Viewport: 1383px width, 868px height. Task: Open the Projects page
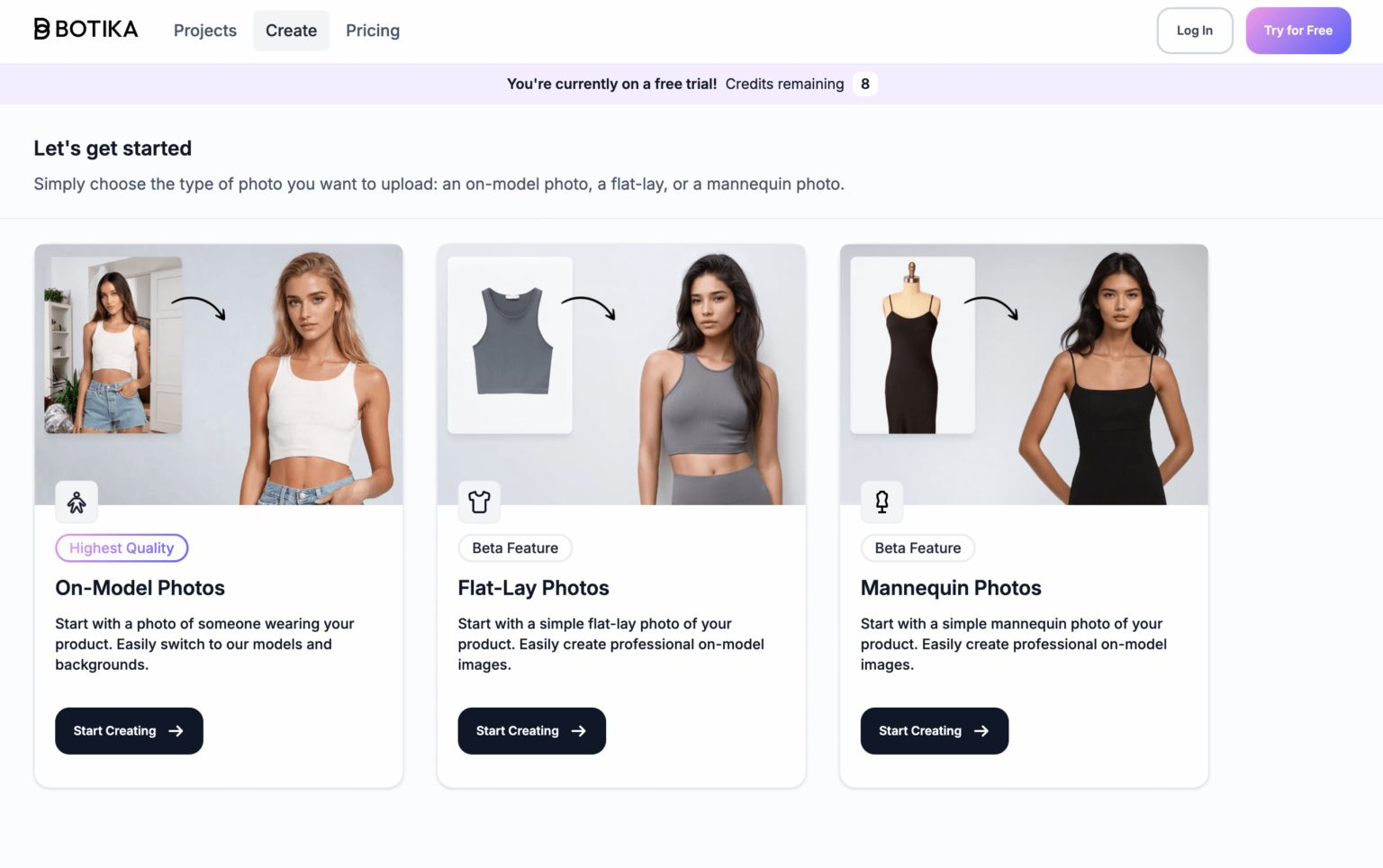[x=204, y=30]
